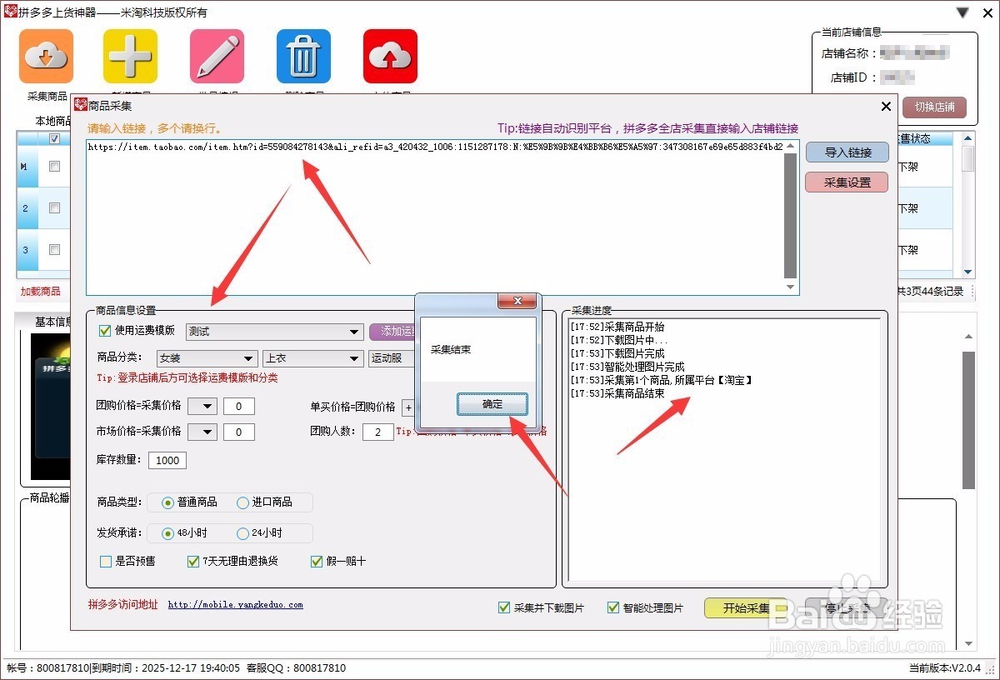This screenshot has height=680, width=1000.
Task: Click the 采集商品 cloud download icon
Action: [46, 56]
